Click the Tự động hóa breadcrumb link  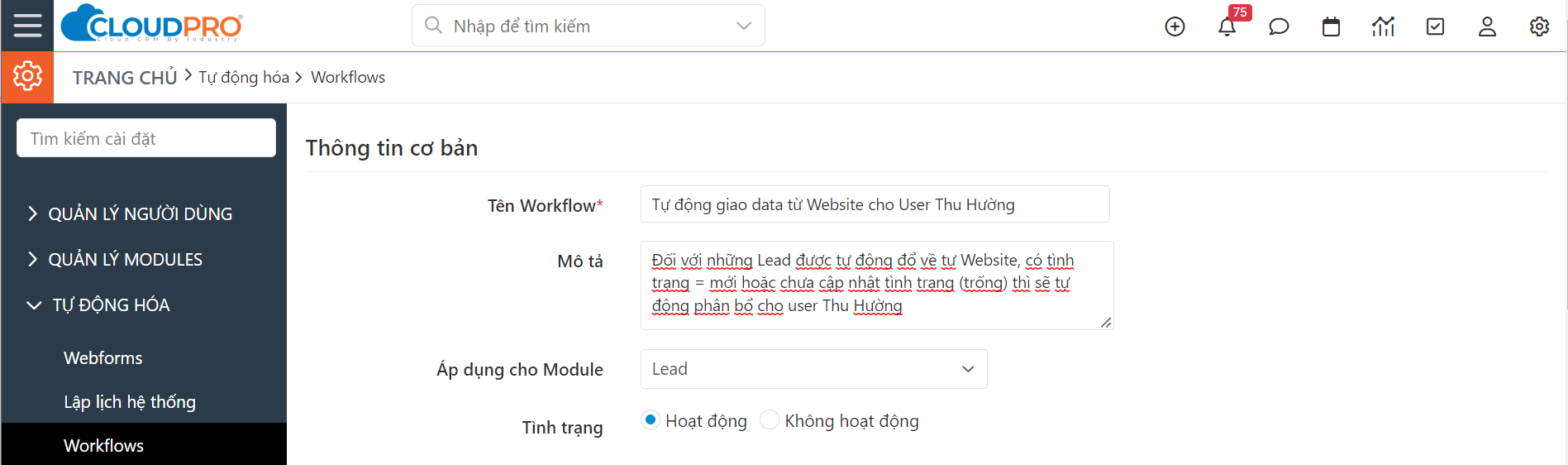tap(244, 77)
